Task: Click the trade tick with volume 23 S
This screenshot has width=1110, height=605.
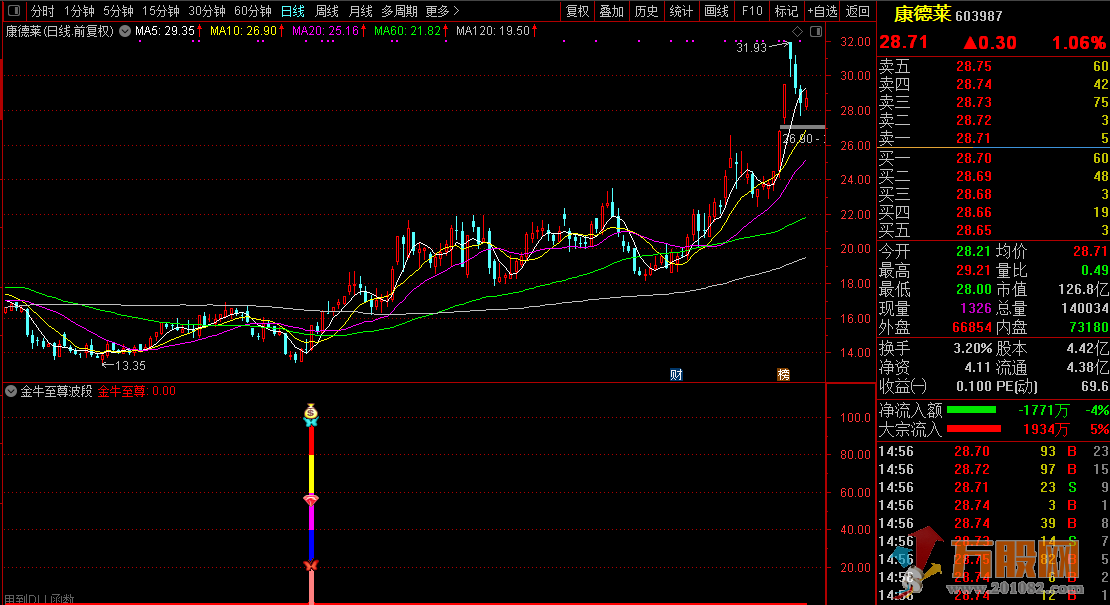Action: point(993,488)
